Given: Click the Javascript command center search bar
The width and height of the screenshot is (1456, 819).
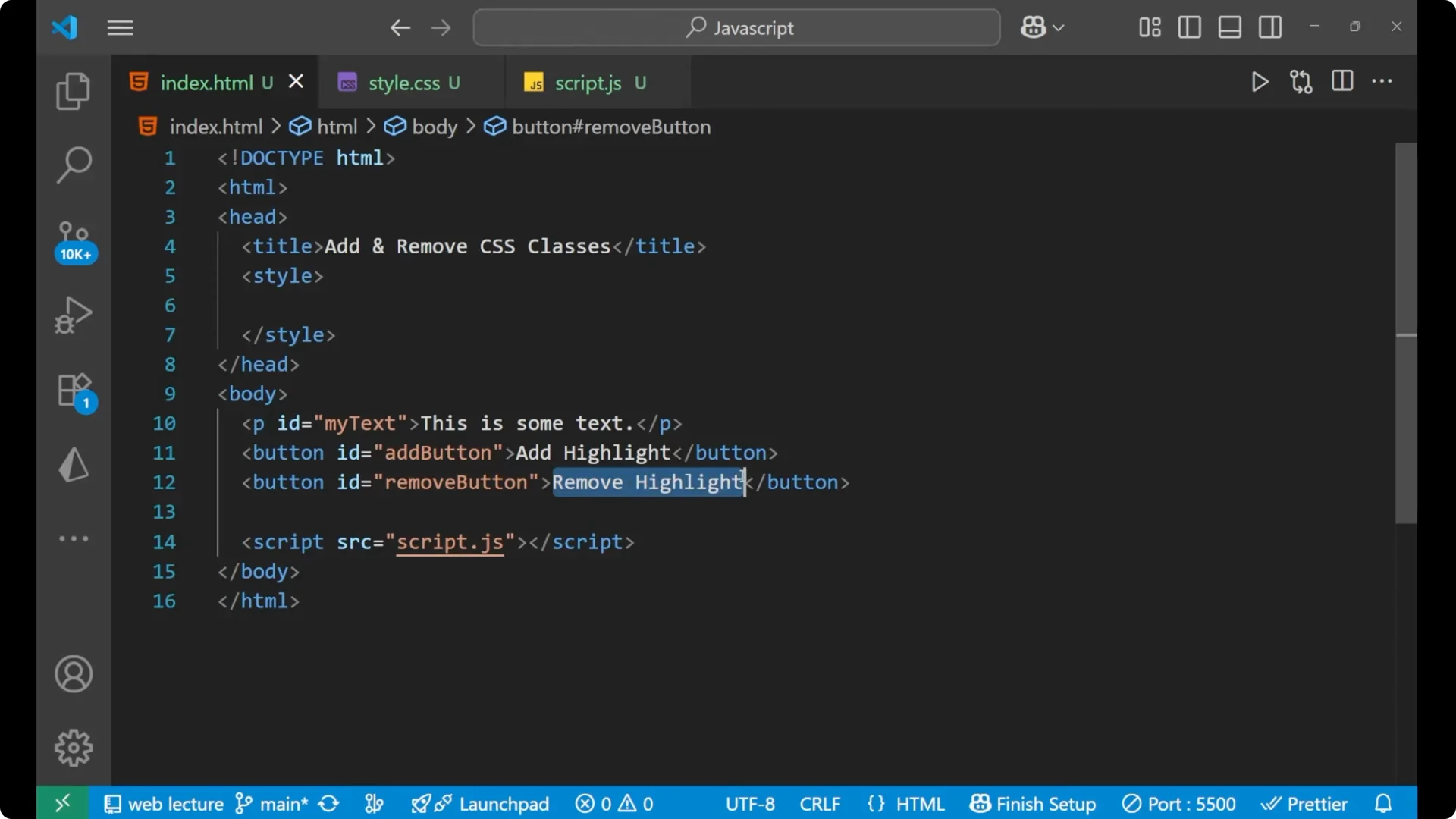Looking at the screenshot, I should pos(736,27).
